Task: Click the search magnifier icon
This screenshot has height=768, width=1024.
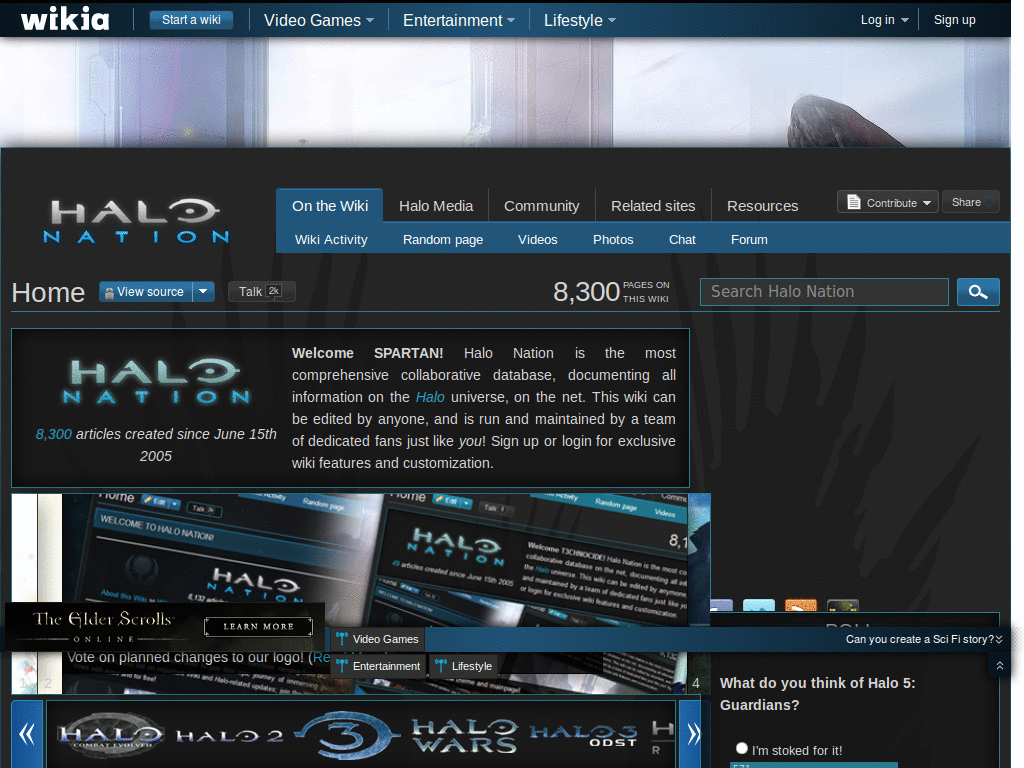Action: point(978,292)
